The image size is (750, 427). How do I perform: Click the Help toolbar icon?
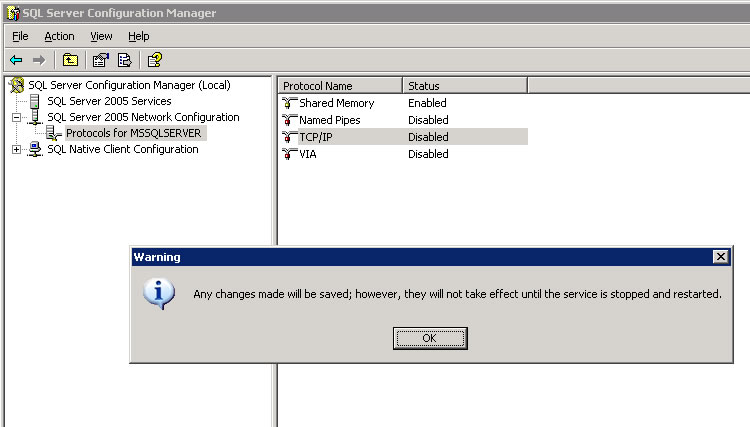(x=154, y=60)
